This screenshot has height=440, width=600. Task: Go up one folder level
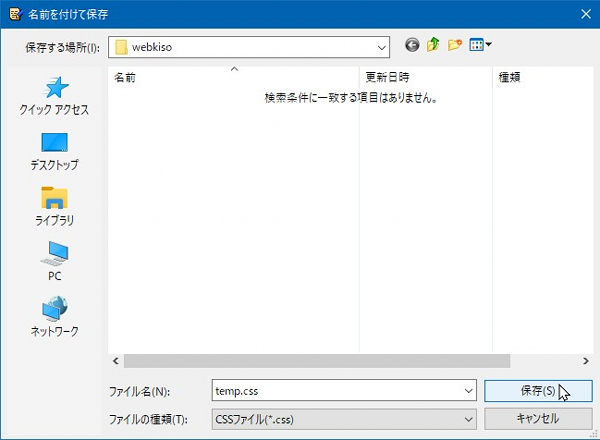click(433, 45)
